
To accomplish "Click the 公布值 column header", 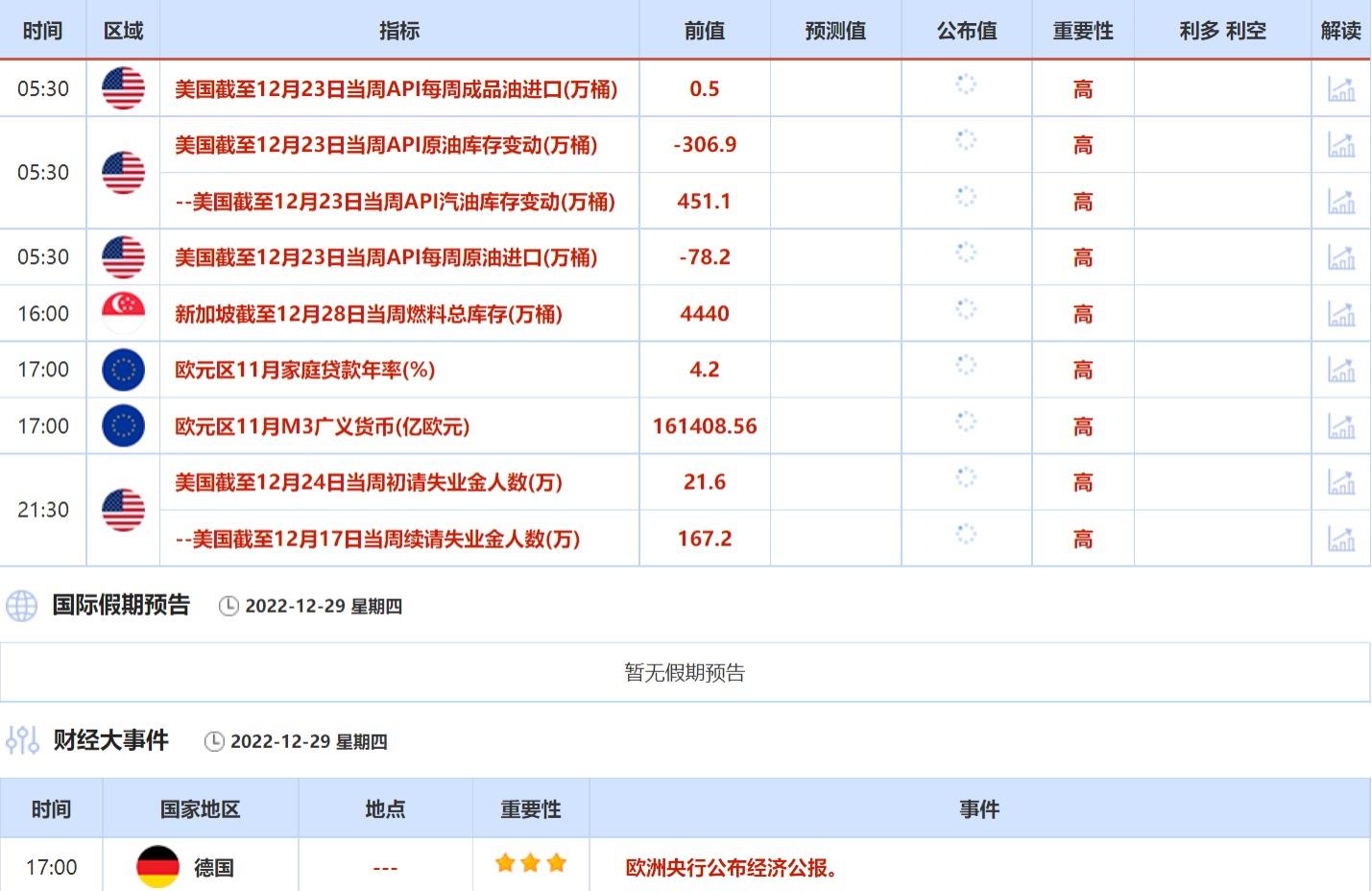I will point(966,31).
